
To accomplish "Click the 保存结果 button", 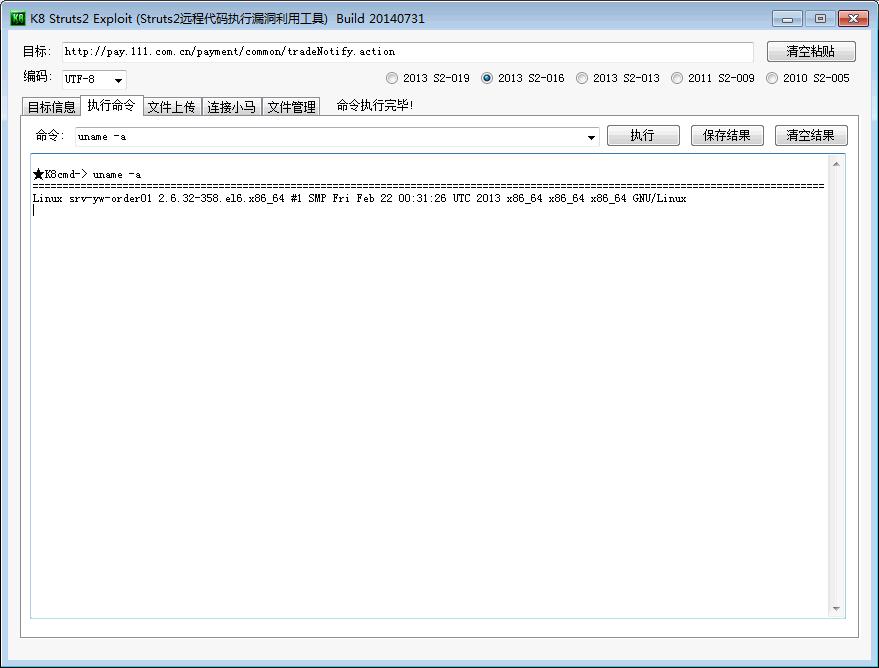I will click(x=727, y=136).
